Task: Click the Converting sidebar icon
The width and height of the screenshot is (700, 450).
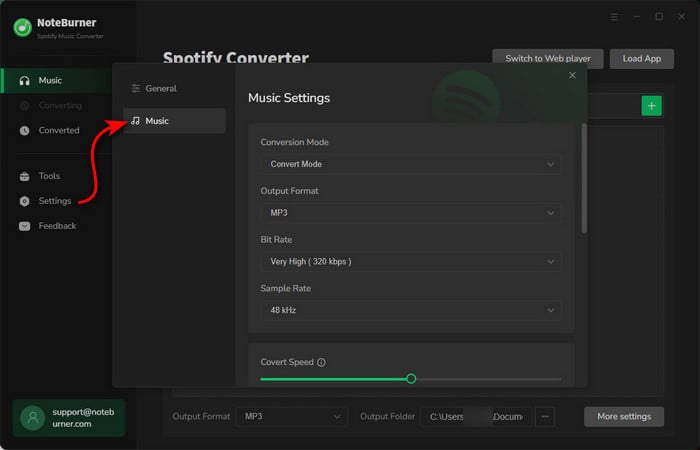Action: coord(25,105)
